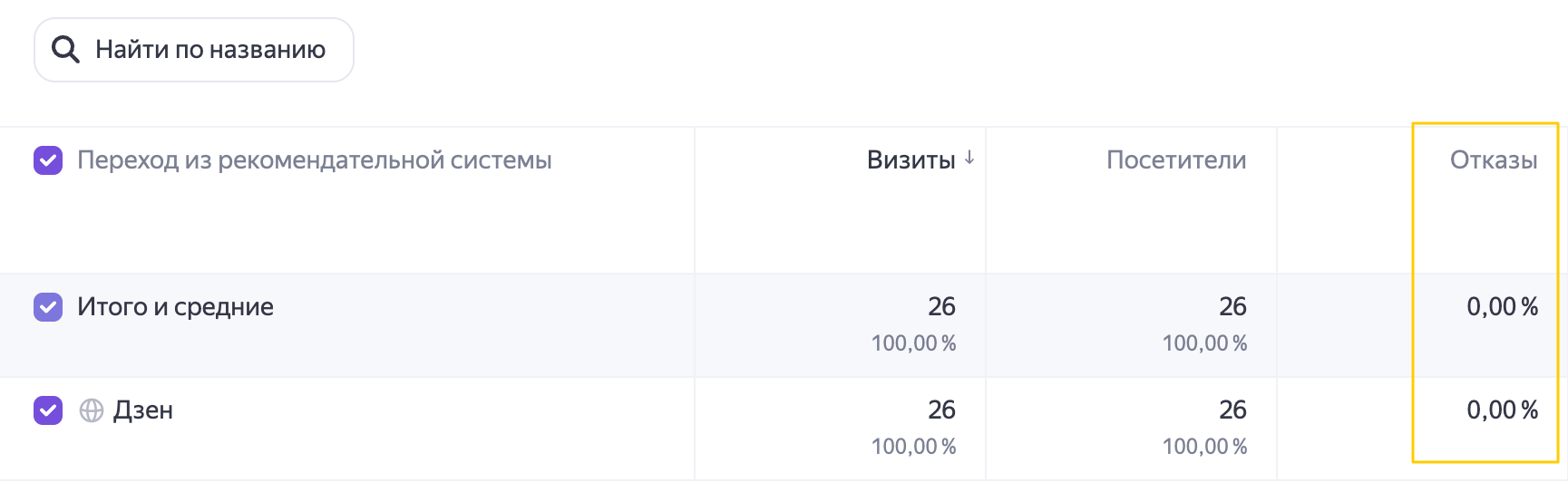
Task: Uncheck the 'Итого и средние' checkbox
Action: tap(48, 307)
